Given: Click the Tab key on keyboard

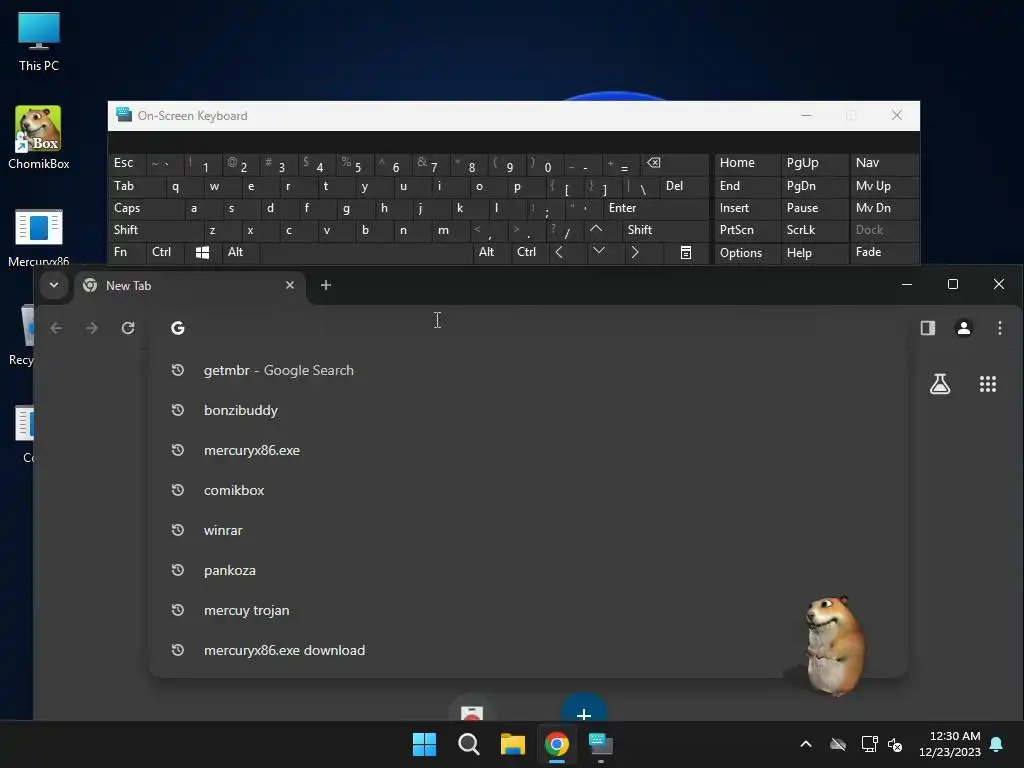Looking at the screenshot, I should [136, 186].
